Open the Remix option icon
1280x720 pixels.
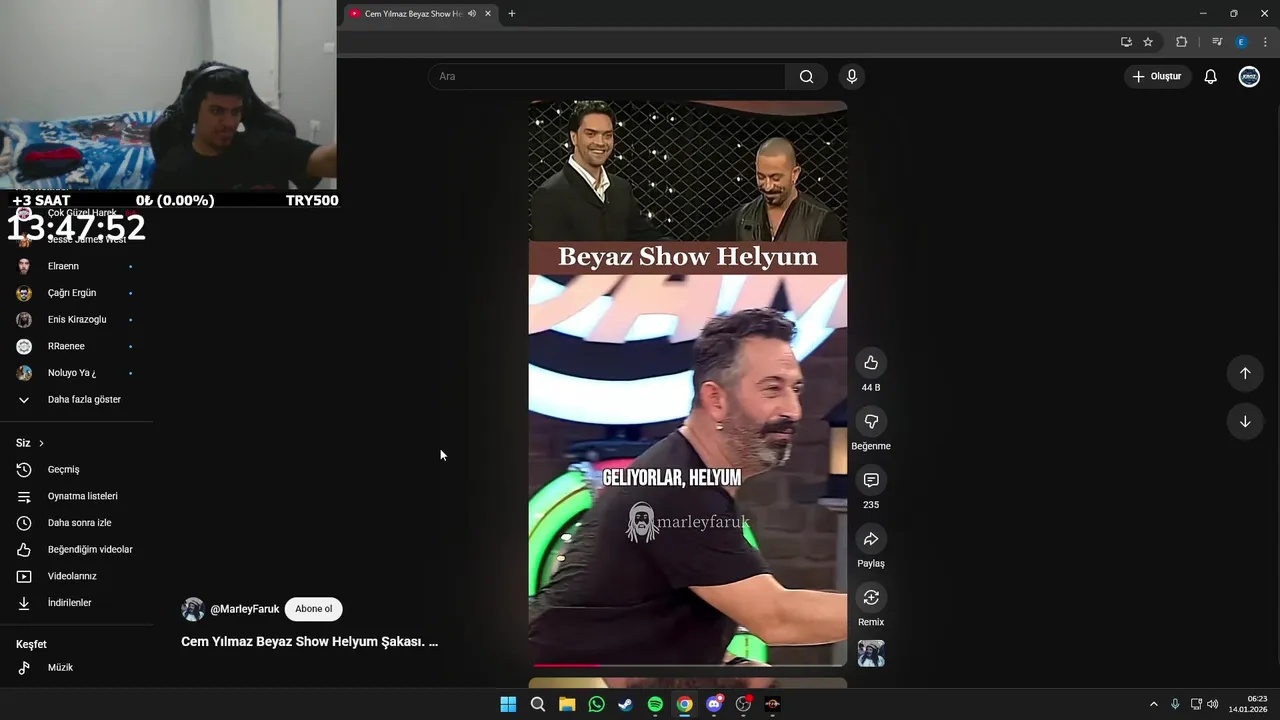(871, 597)
